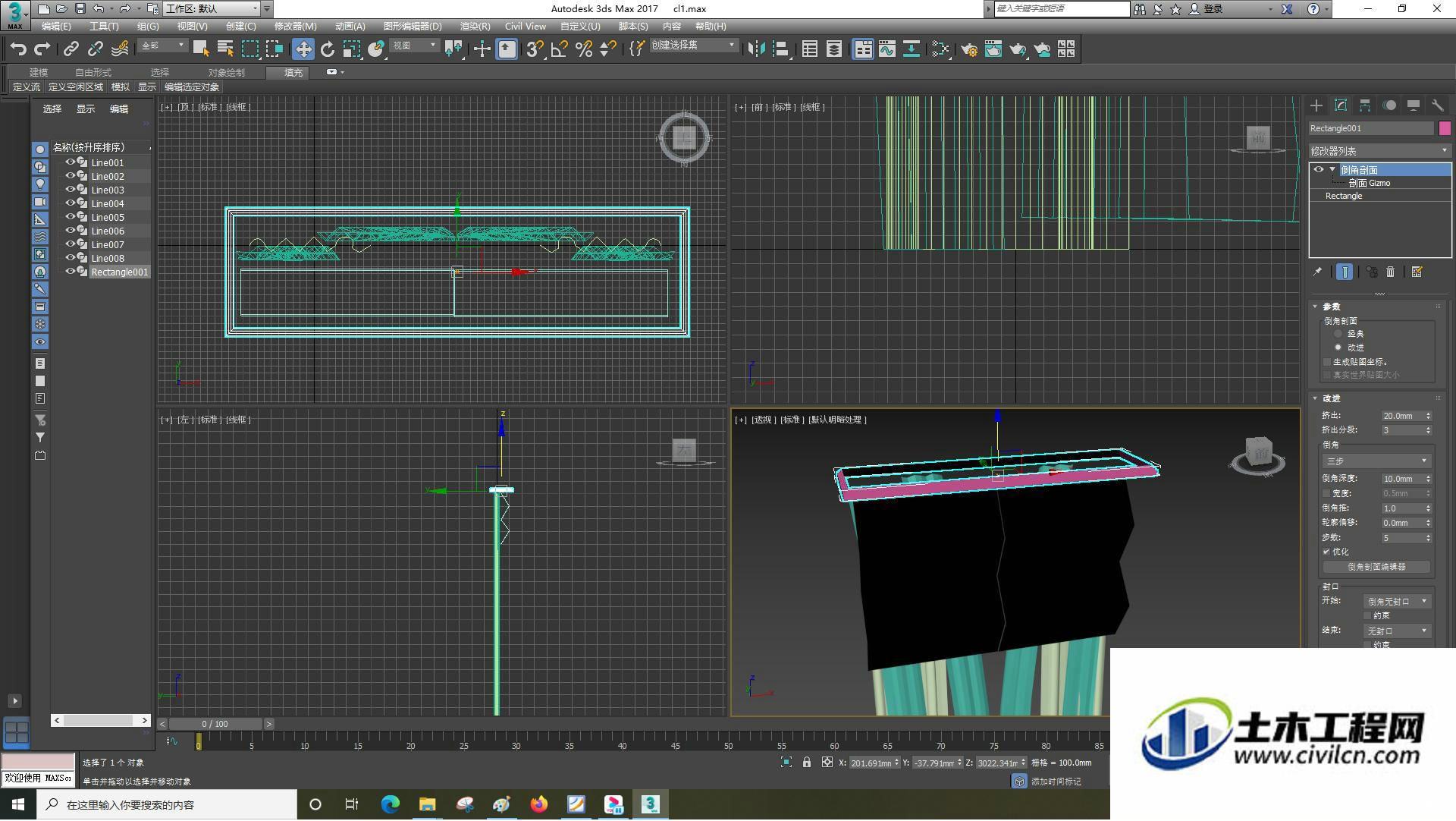
Task: Click the 编辑选定对象 button
Action: [192, 87]
